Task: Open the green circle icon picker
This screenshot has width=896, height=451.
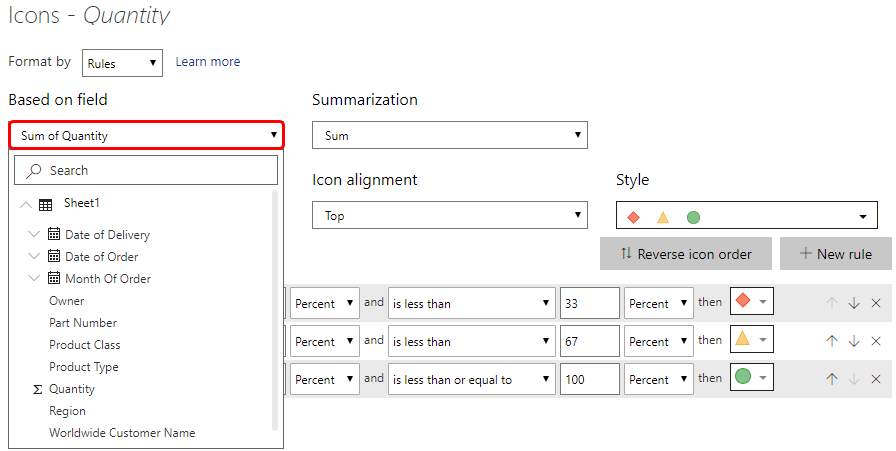Action: (x=752, y=379)
